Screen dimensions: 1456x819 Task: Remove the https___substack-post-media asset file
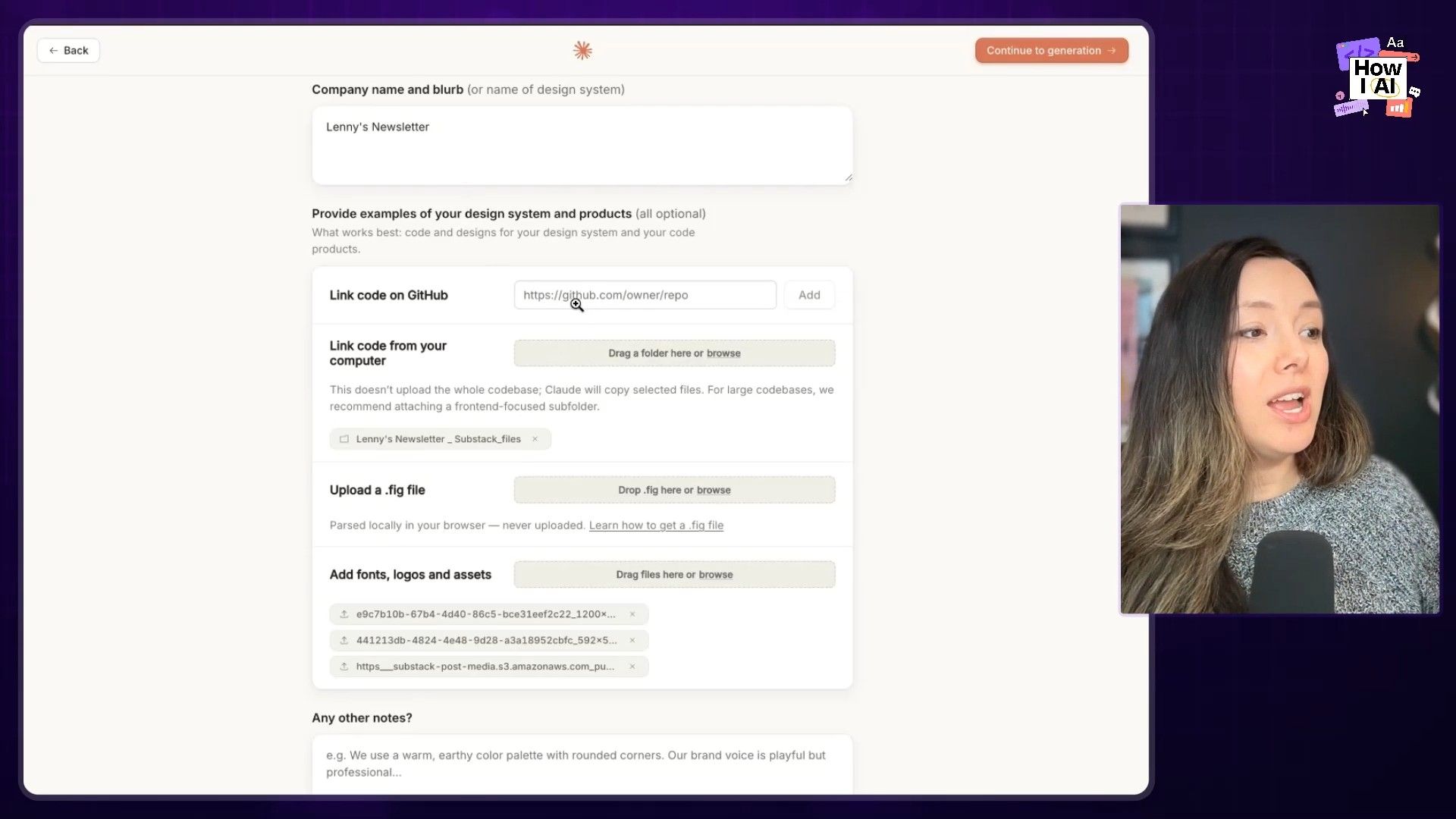(632, 667)
